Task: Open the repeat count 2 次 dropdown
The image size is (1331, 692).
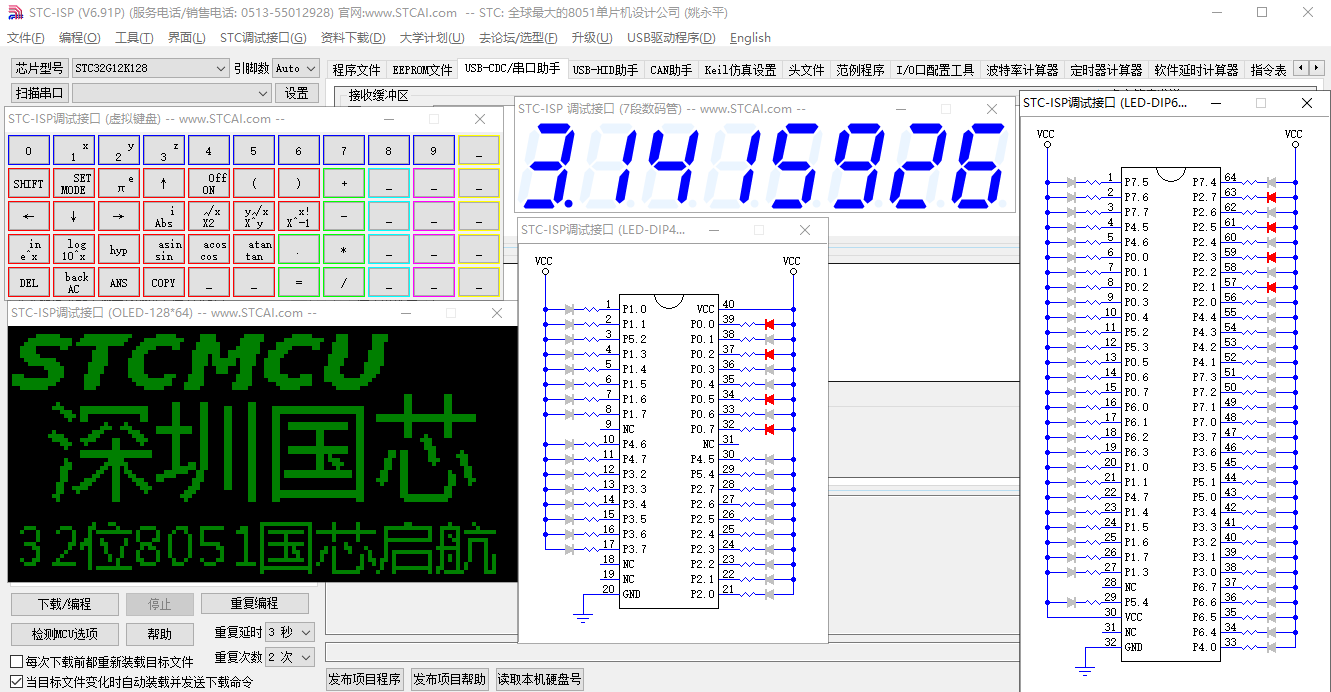Action: (290, 657)
